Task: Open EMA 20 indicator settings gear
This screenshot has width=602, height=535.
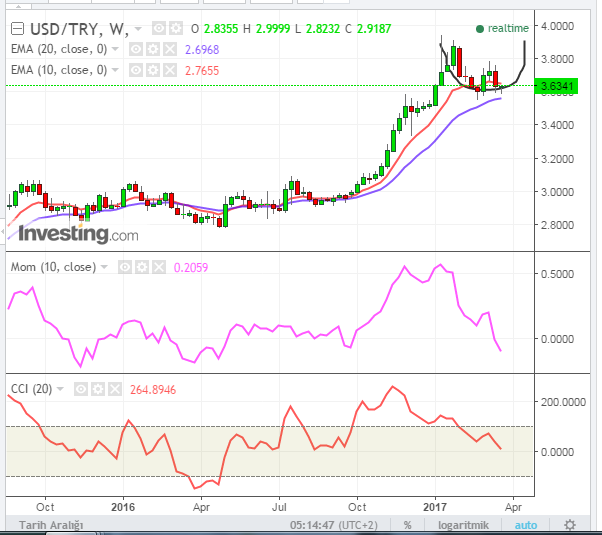Action: coord(153,49)
